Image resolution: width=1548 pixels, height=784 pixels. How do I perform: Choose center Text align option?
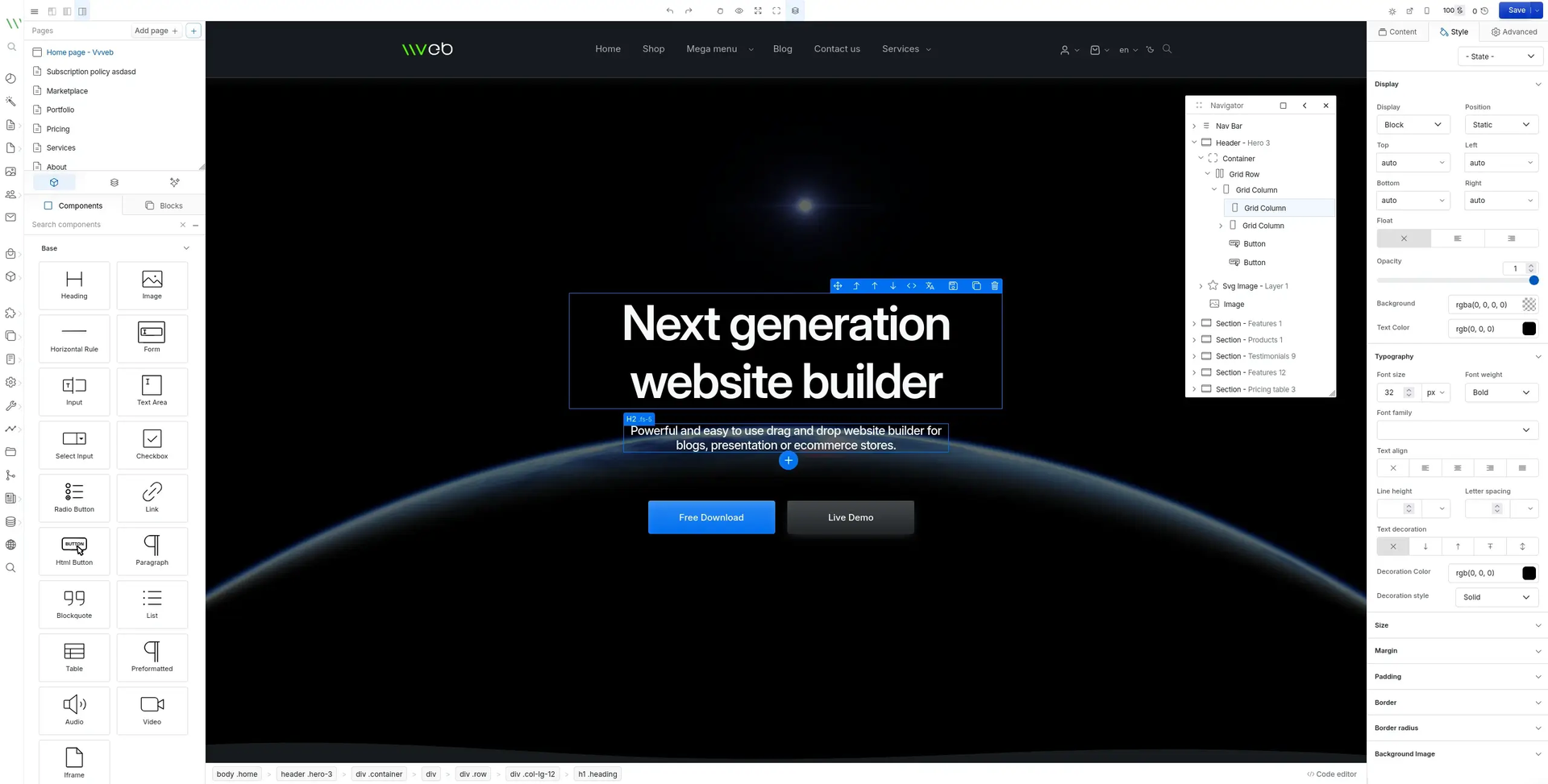(x=1458, y=468)
